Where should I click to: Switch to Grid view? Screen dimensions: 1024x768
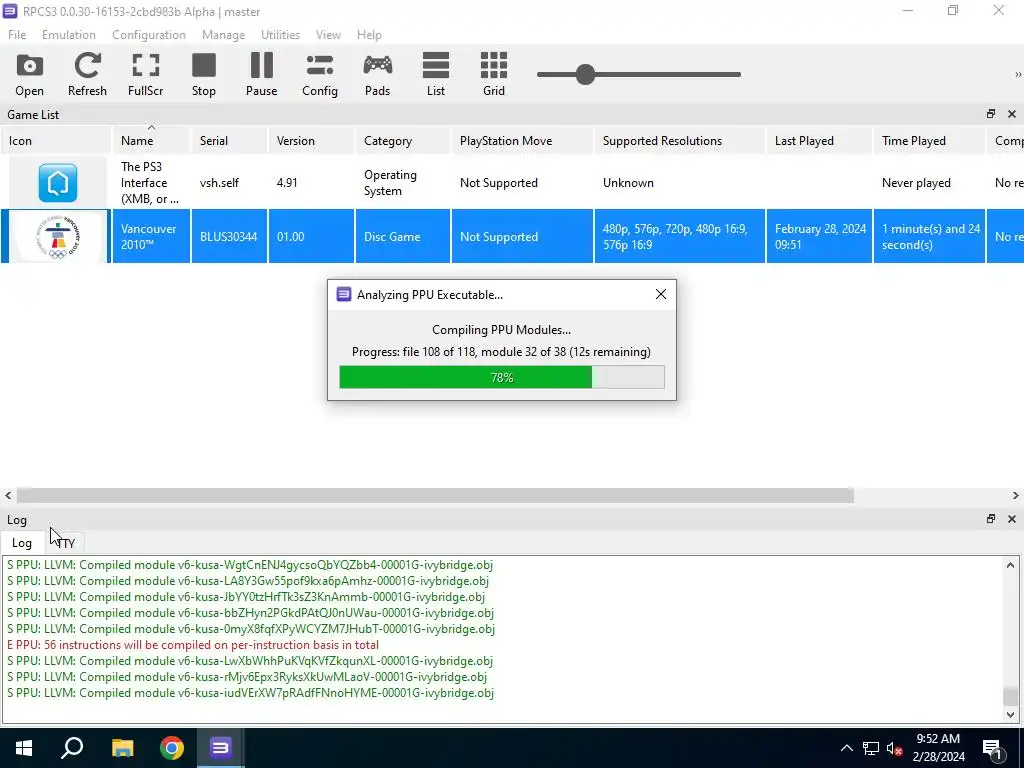(494, 74)
